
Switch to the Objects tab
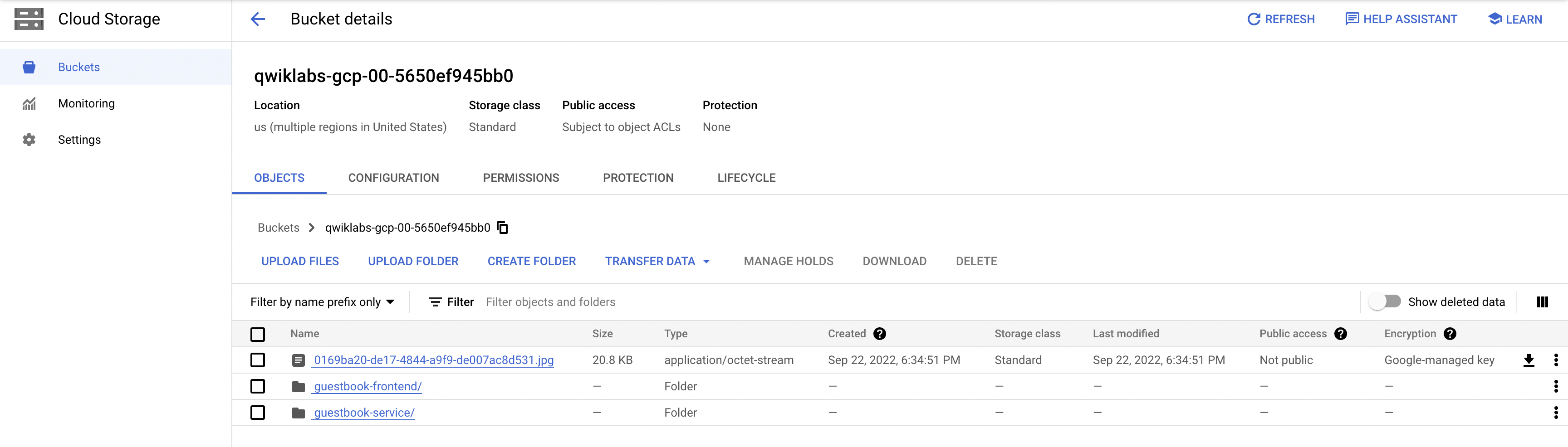(279, 178)
